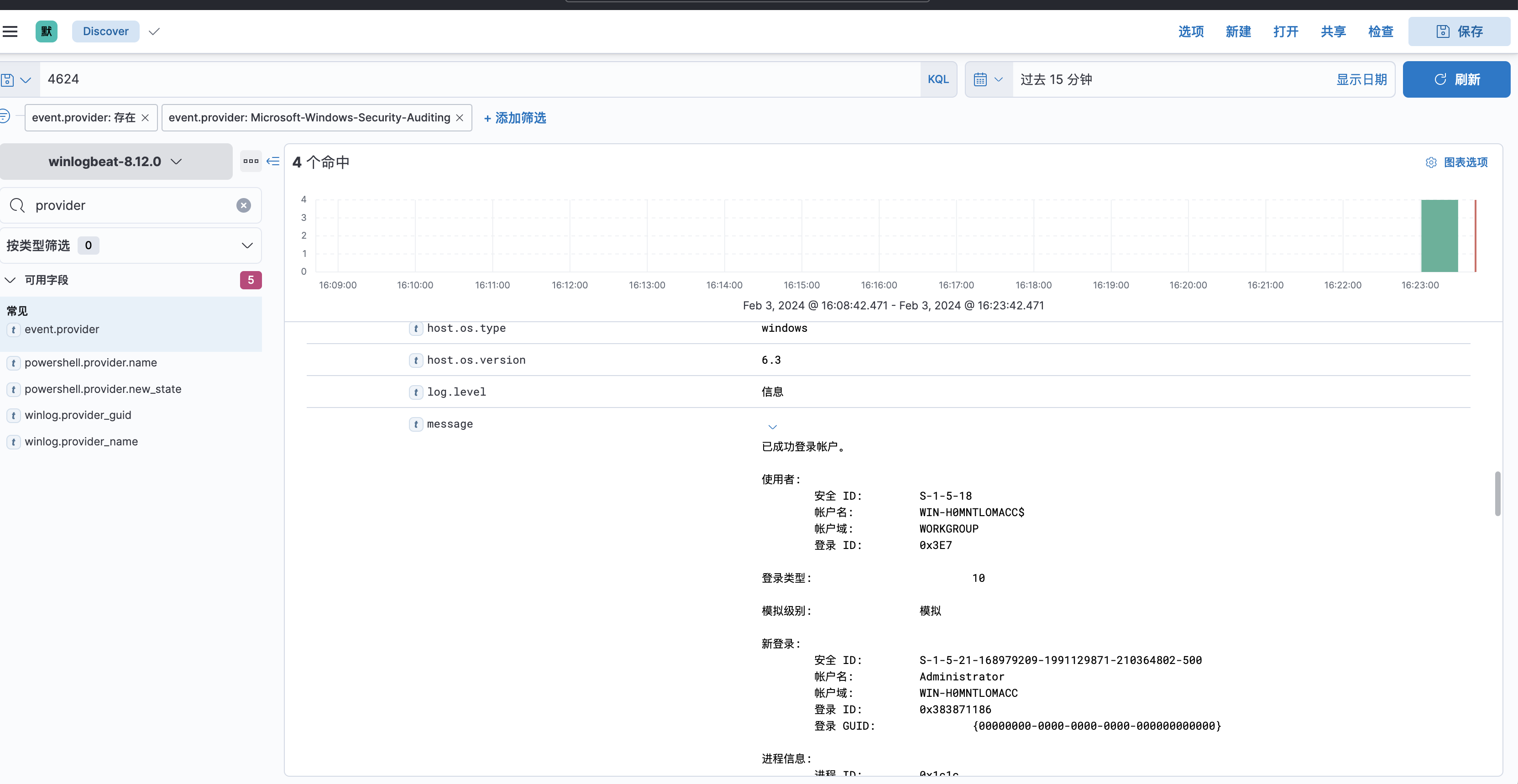The width and height of the screenshot is (1518, 784).
Task: Click the green space avatar icon
Action: click(47, 31)
